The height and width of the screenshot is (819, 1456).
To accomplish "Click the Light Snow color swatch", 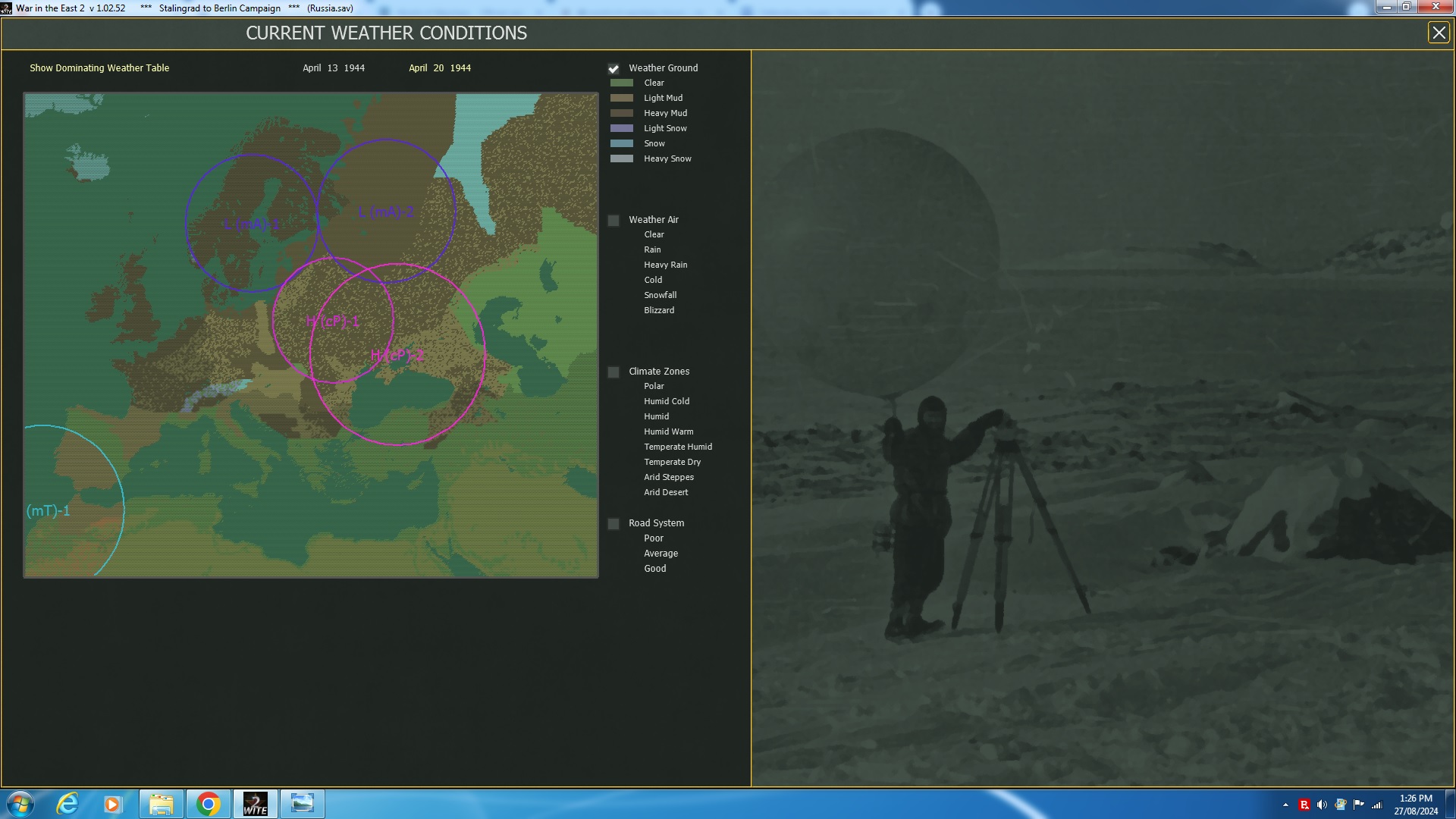I will coord(622,129).
